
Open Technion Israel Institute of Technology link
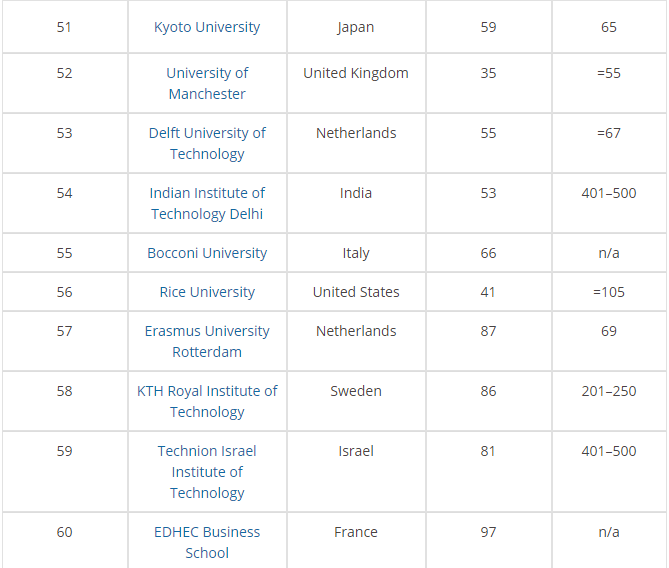click(x=207, y=471)
